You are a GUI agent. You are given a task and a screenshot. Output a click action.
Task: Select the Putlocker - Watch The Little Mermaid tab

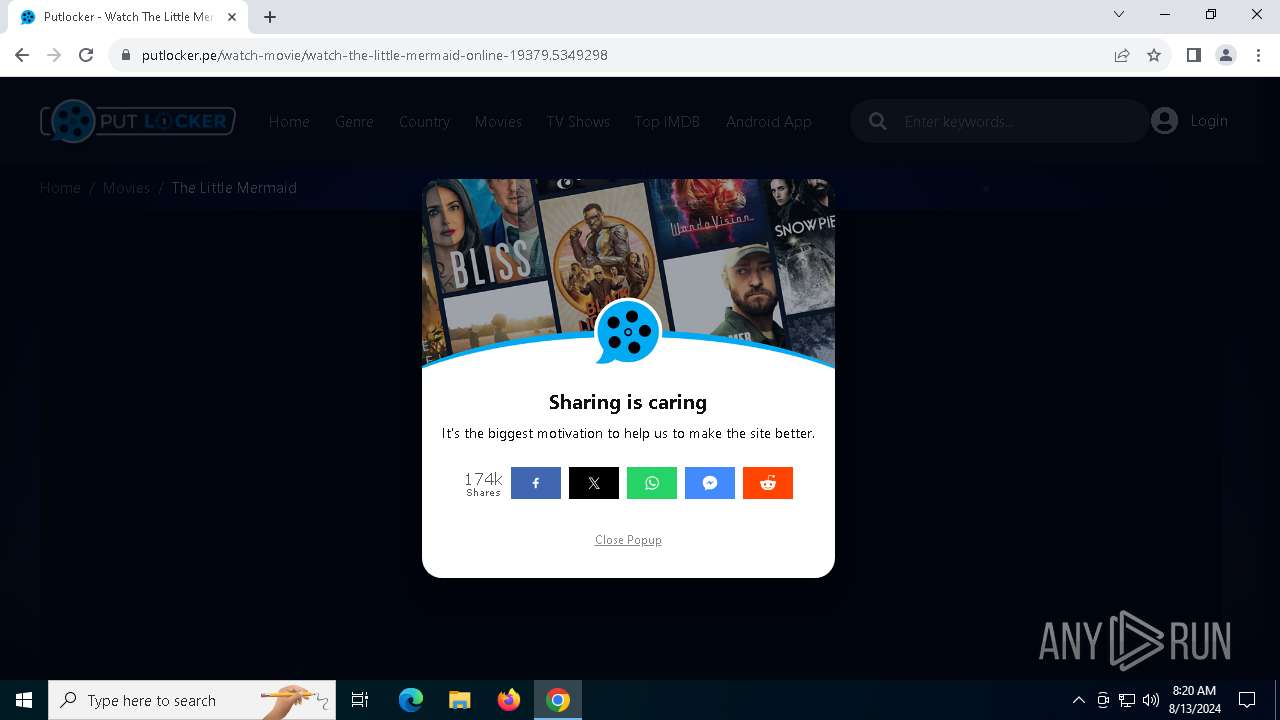coord(128,17)
